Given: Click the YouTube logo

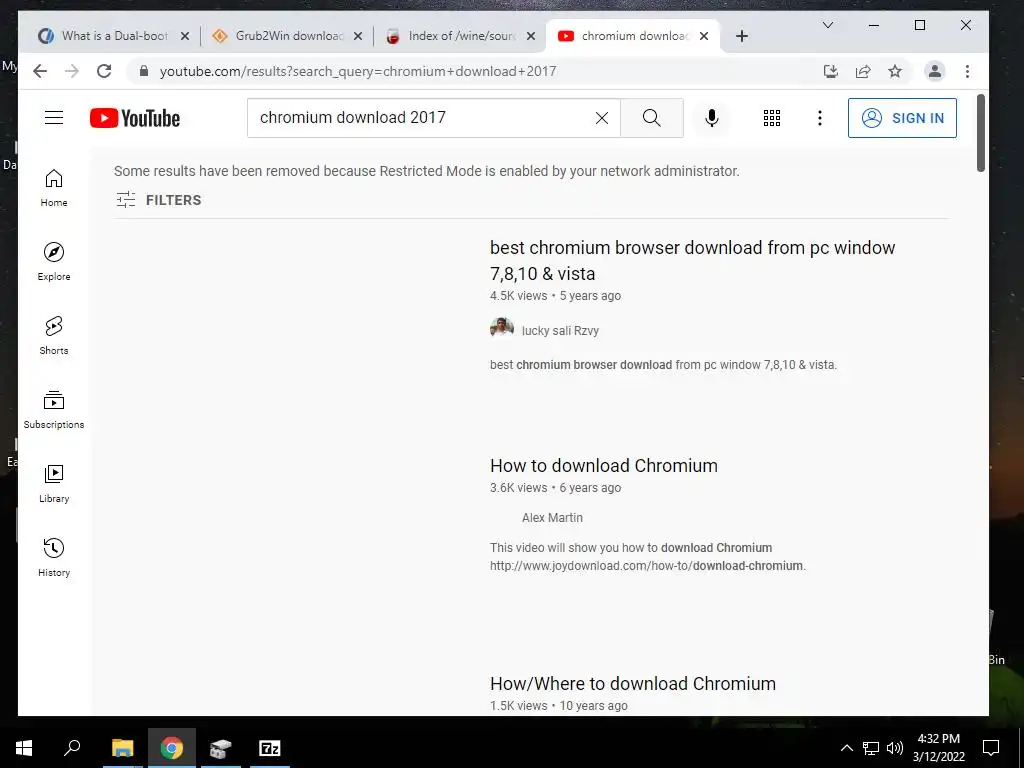Looking at the screenshot, I should [135, 118].
